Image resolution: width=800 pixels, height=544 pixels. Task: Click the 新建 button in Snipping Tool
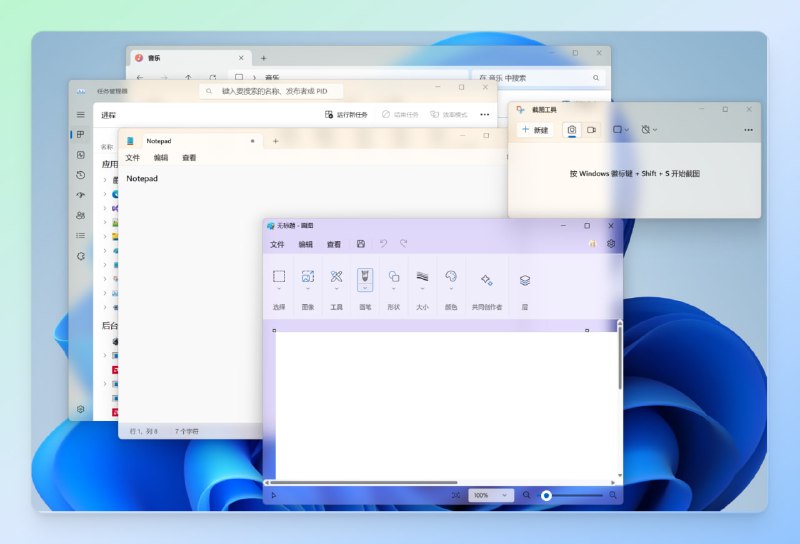point(535,130)
